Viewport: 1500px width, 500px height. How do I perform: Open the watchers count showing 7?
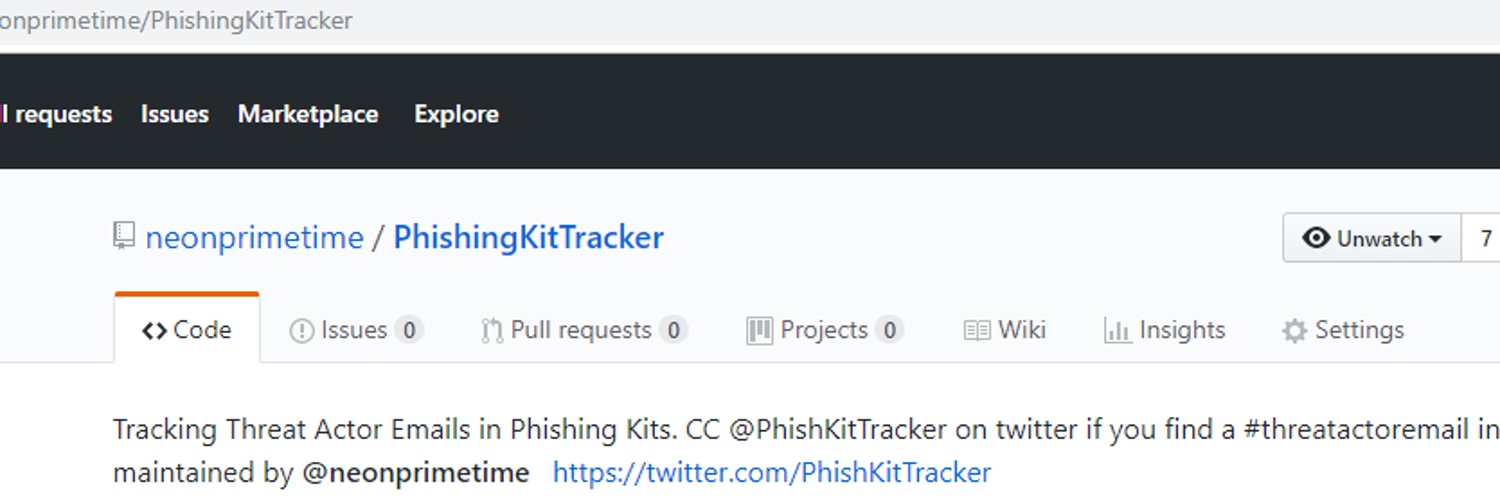click(x=1485, y=238)
